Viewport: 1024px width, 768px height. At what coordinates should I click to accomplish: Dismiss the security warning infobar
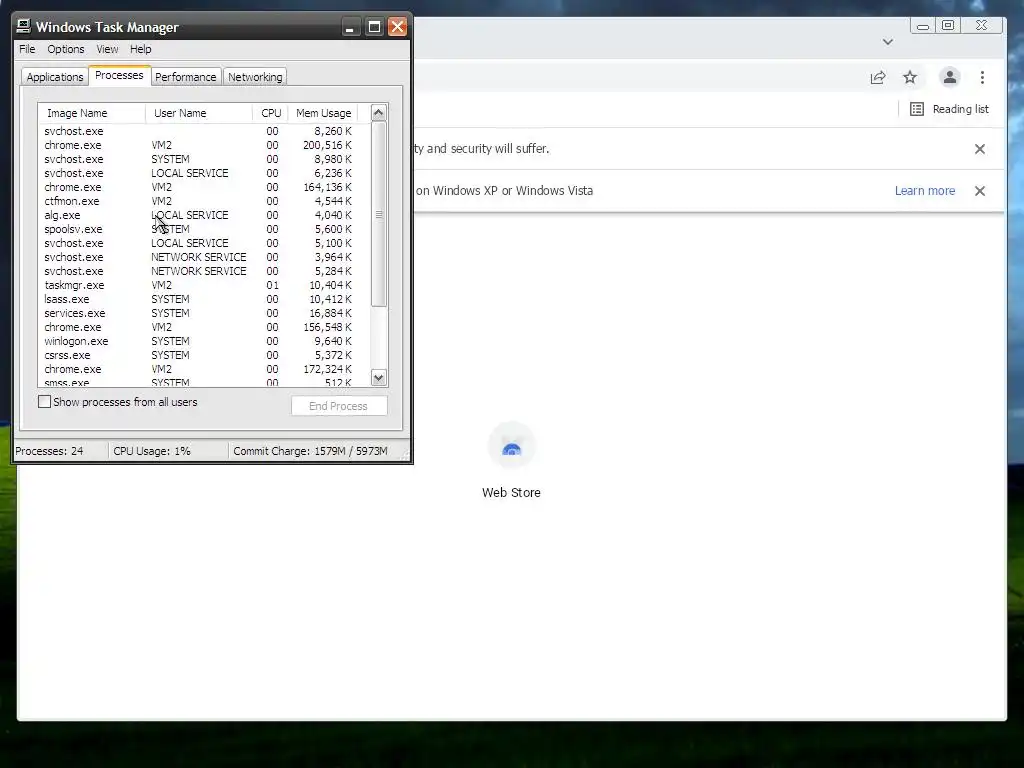coord(980,149)
